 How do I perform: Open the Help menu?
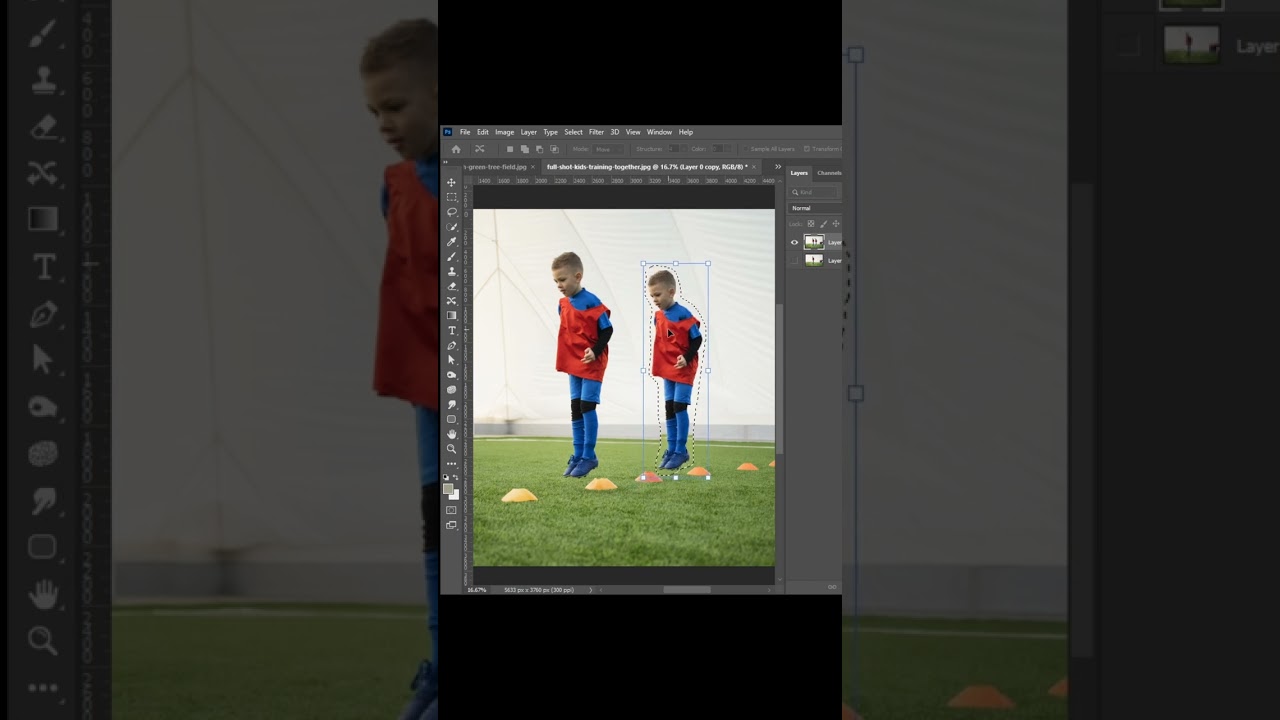pyautogui.click(x=686, y=132)
